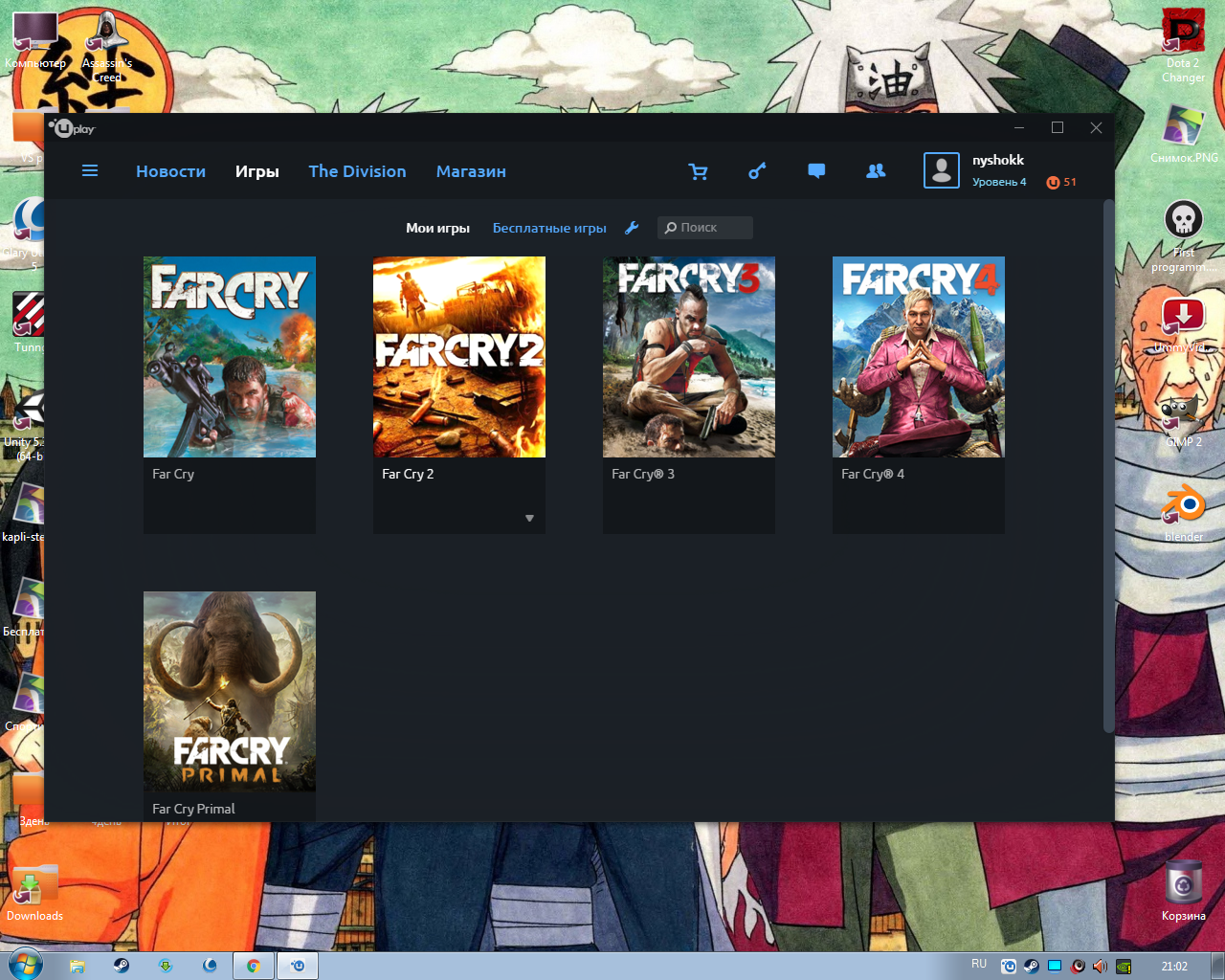
Task: Click the wrench settings icon beside Бесплатные игры
Action: 632,228
